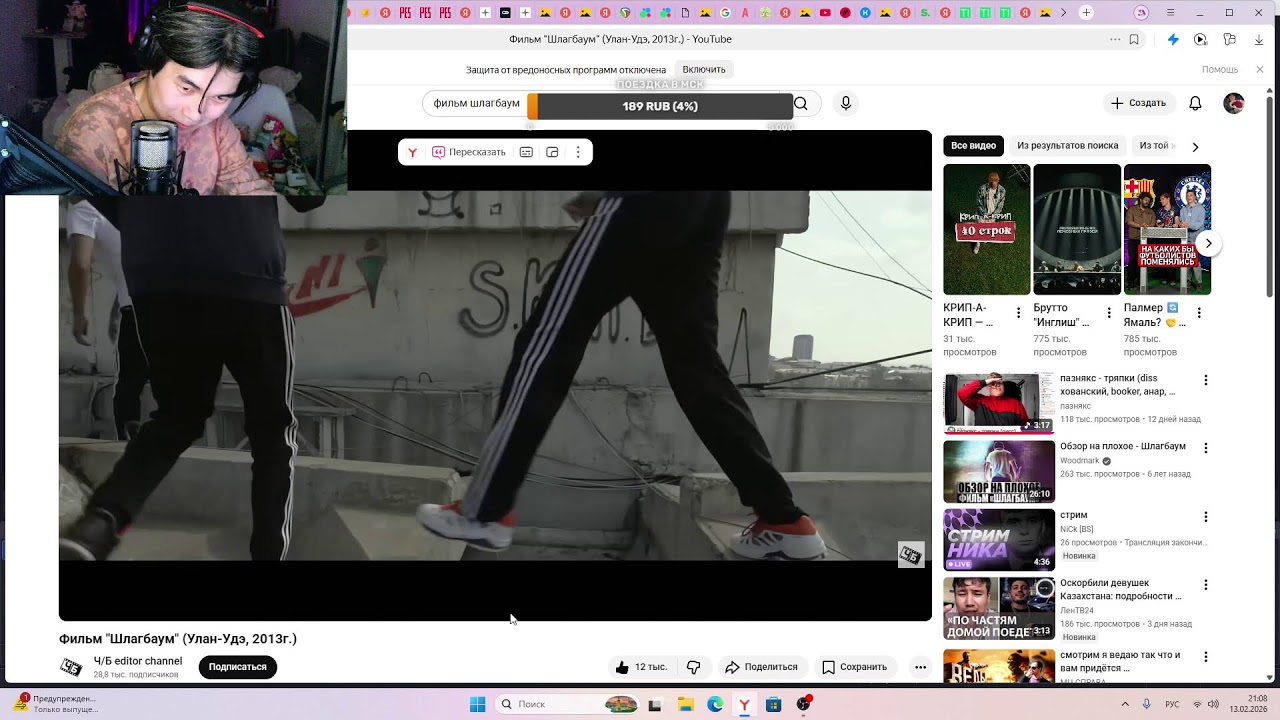
Task: Open the Ч/Б editor channel name link
Action: (138, 661)
